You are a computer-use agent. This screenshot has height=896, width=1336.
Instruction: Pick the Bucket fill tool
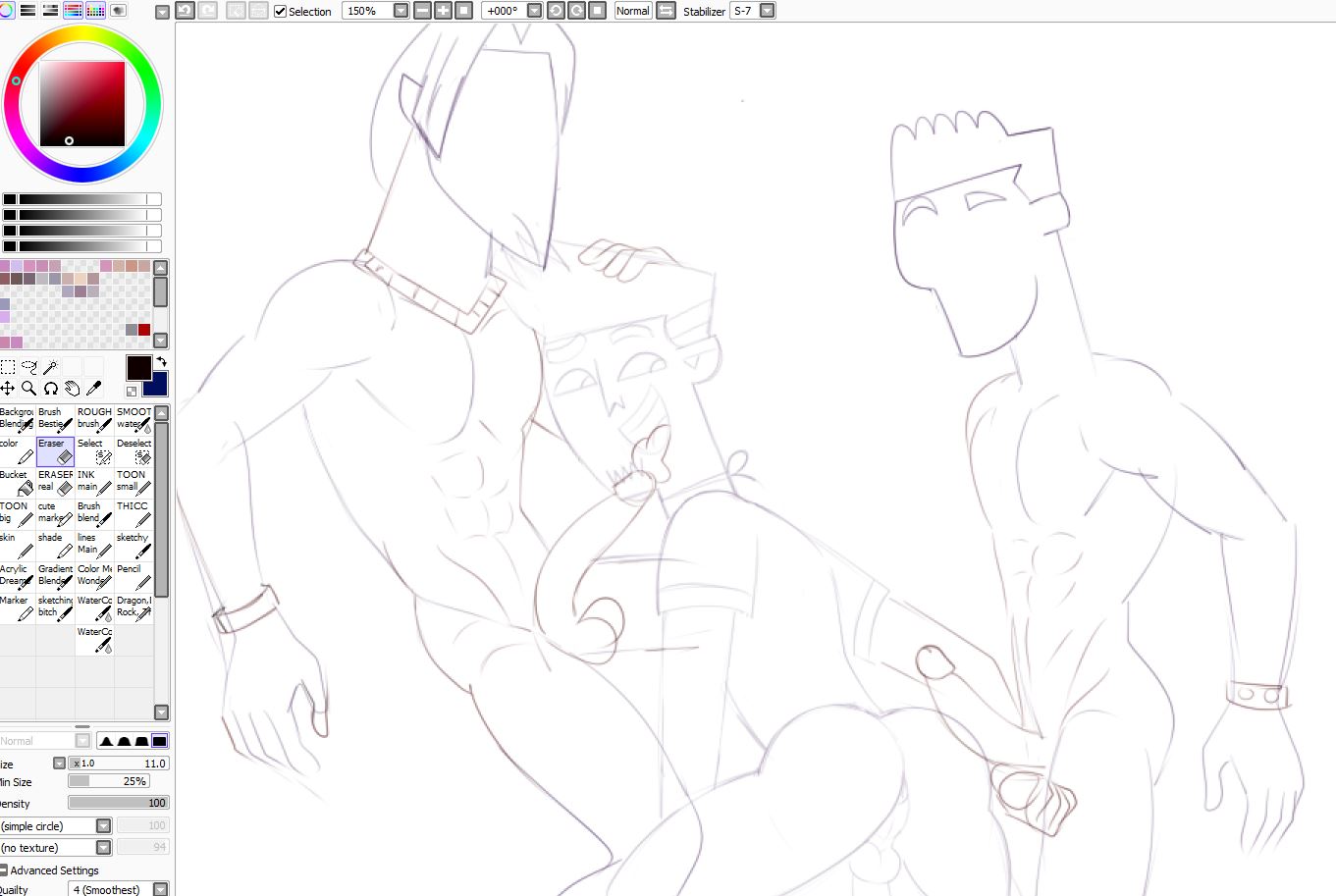click(x=17, y=483)
